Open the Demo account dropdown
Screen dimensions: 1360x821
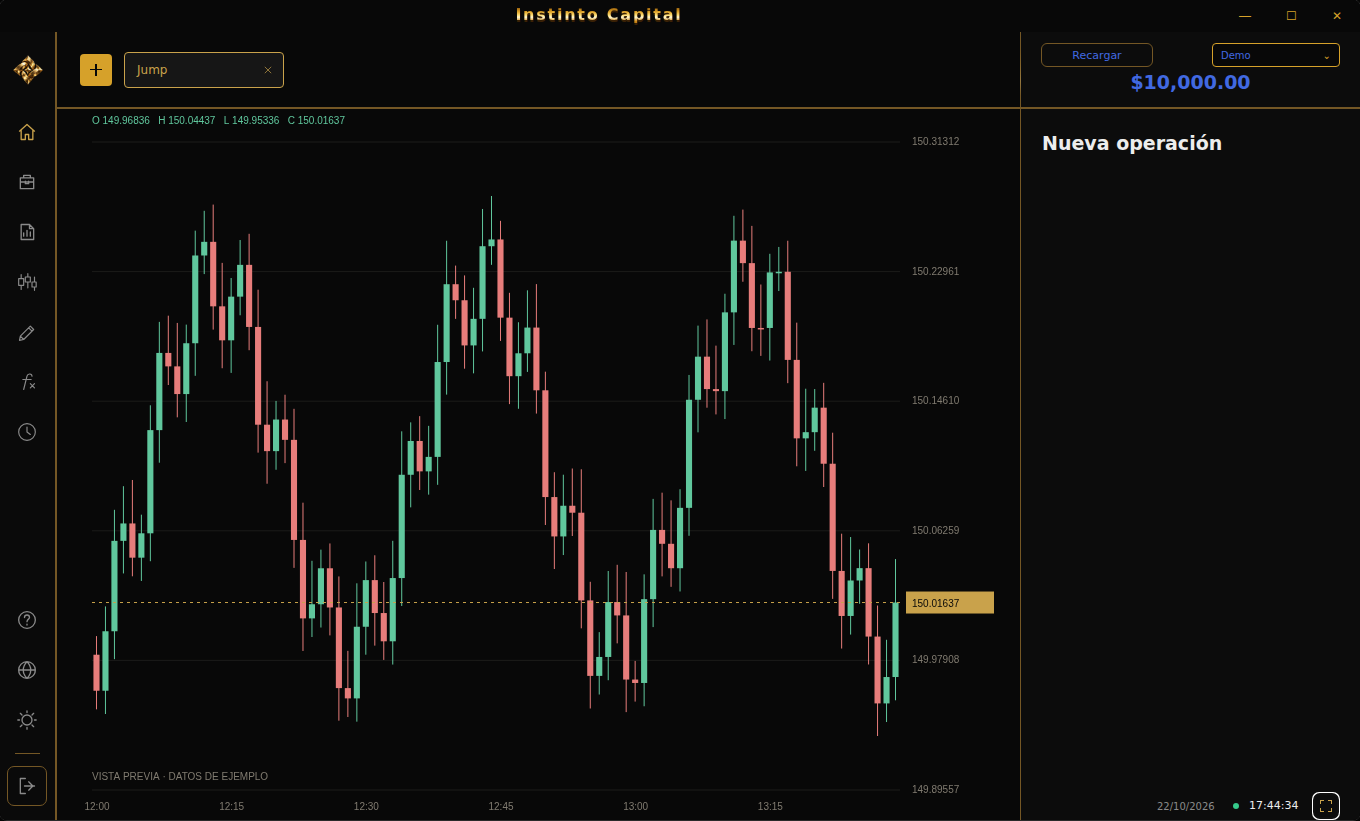click(1276, 55)
